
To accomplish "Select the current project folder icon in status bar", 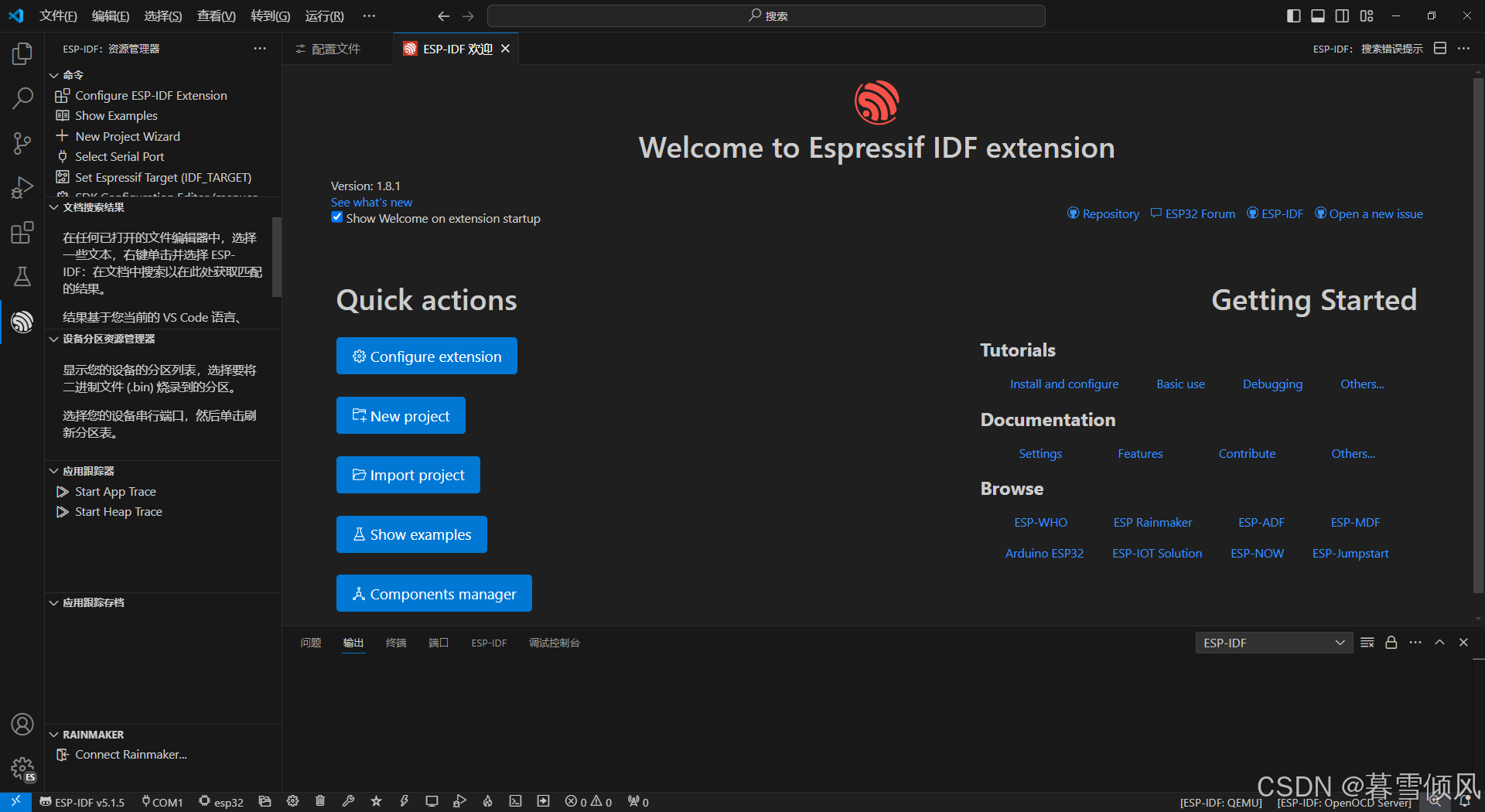I will [x=265, y=802].
